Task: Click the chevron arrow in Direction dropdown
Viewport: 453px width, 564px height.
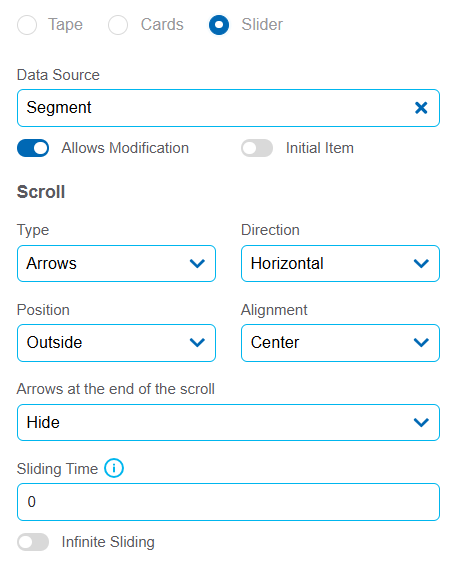Action: 421,264
